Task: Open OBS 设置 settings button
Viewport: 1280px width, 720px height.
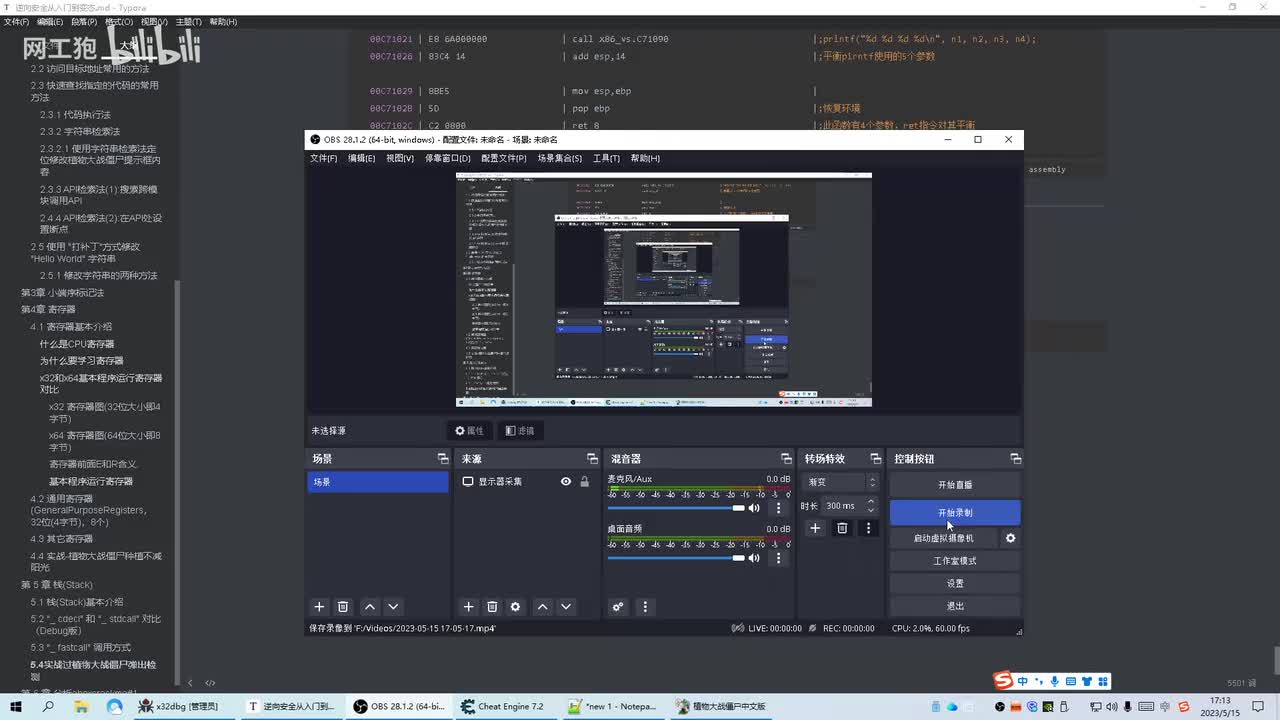Action: tap(955, 584)
